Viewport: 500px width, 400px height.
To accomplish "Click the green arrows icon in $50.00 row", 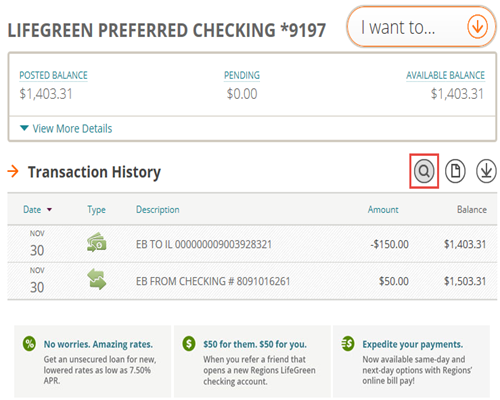I will point(97,279).
